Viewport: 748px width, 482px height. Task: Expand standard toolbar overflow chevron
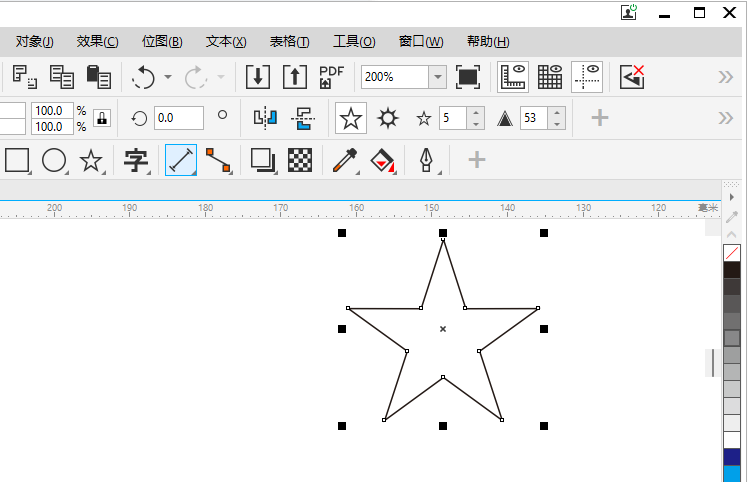tap(726, 77)
